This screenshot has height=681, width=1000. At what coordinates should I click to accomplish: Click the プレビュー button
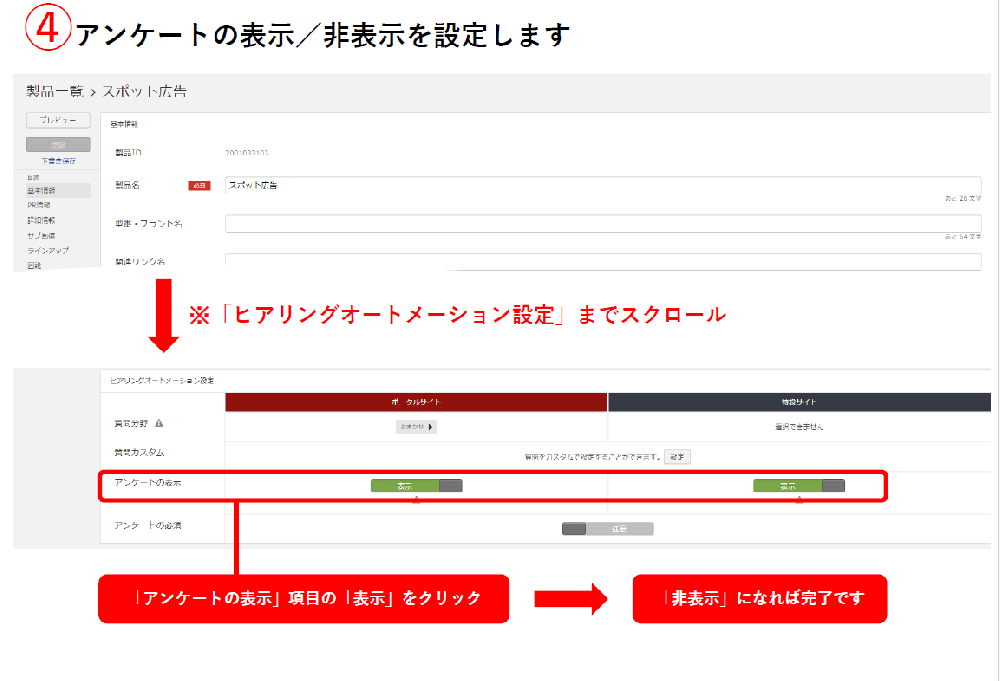pyautogui.click(x=58, y=120)
